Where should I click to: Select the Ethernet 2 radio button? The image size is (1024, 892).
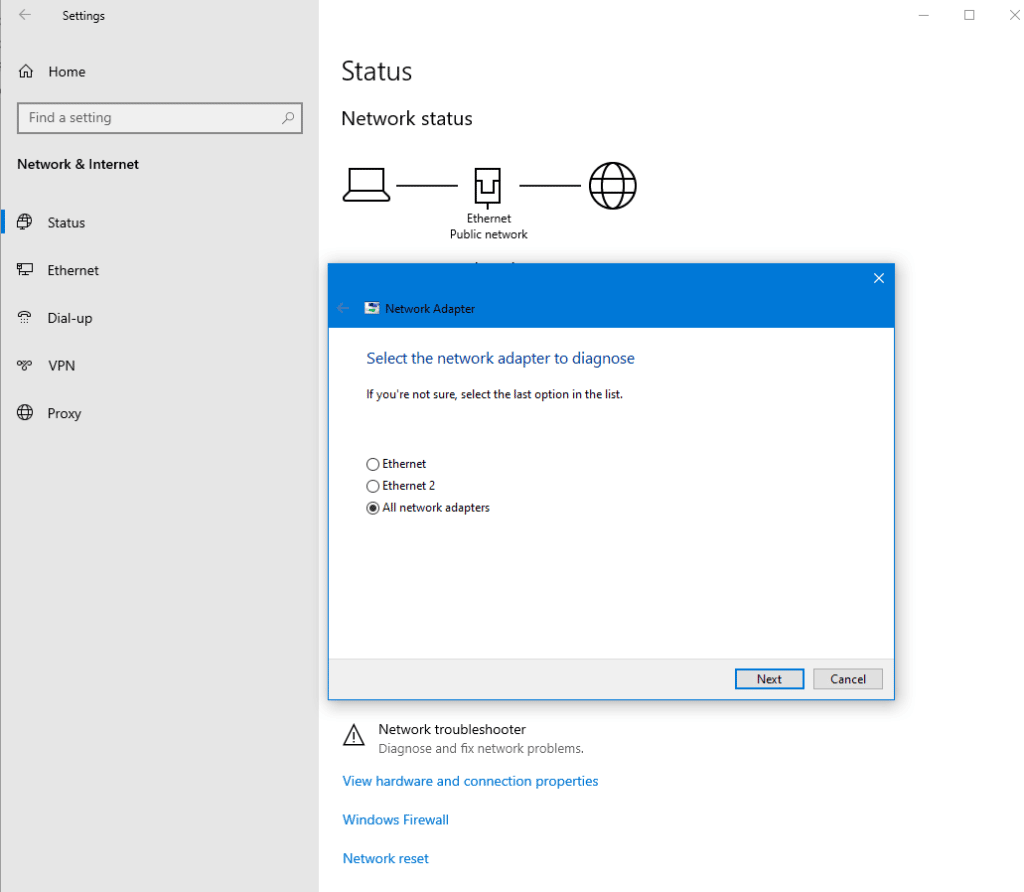[x=373, y=486]
